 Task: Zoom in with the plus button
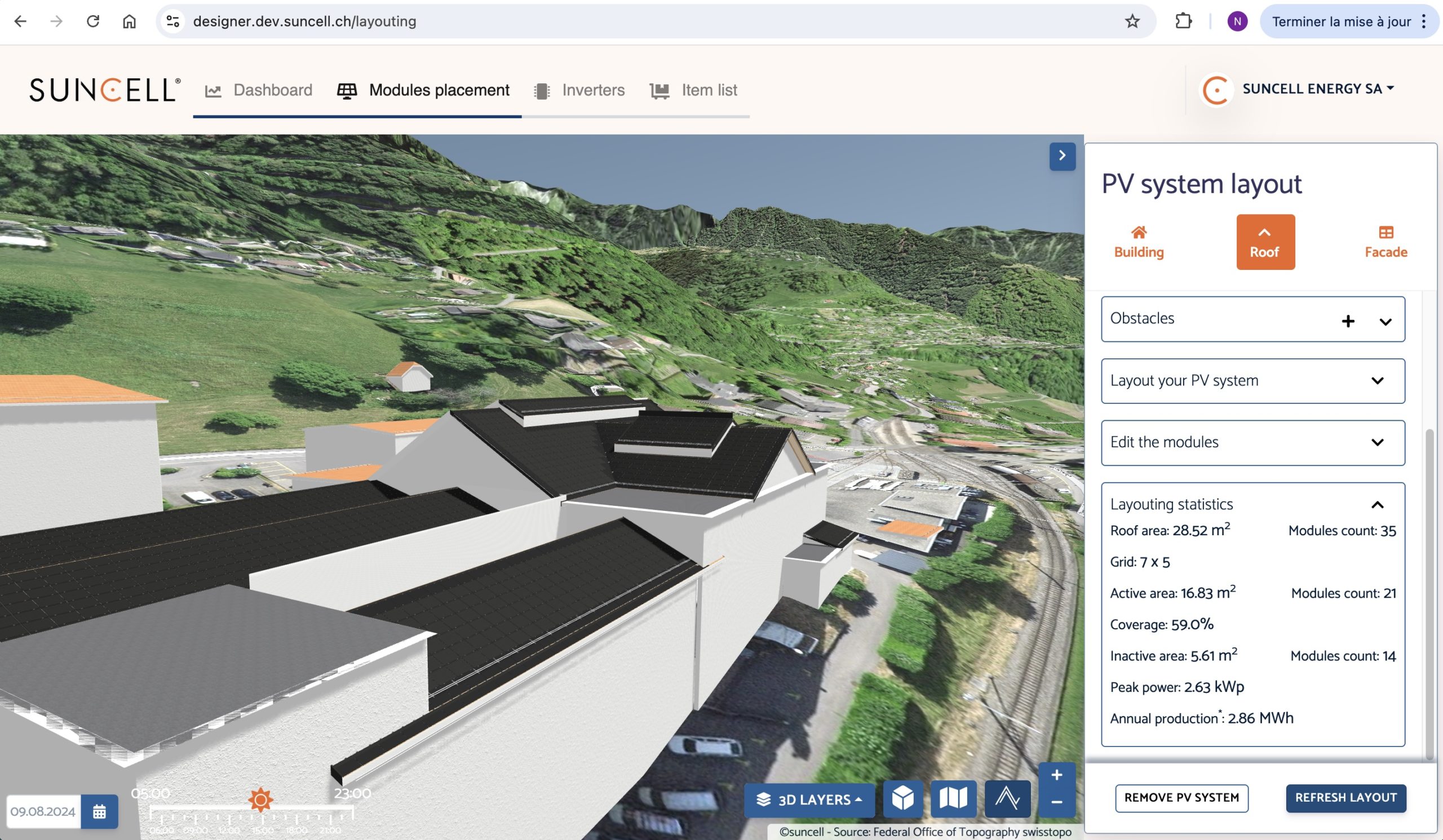coord(1056,775)
